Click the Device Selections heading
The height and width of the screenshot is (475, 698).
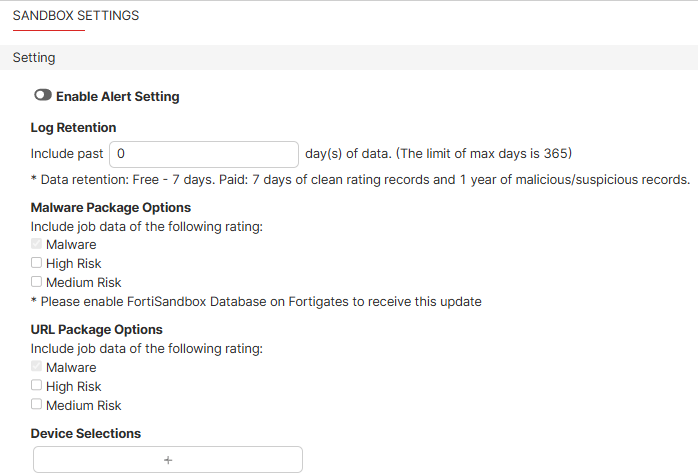(86, 434)
